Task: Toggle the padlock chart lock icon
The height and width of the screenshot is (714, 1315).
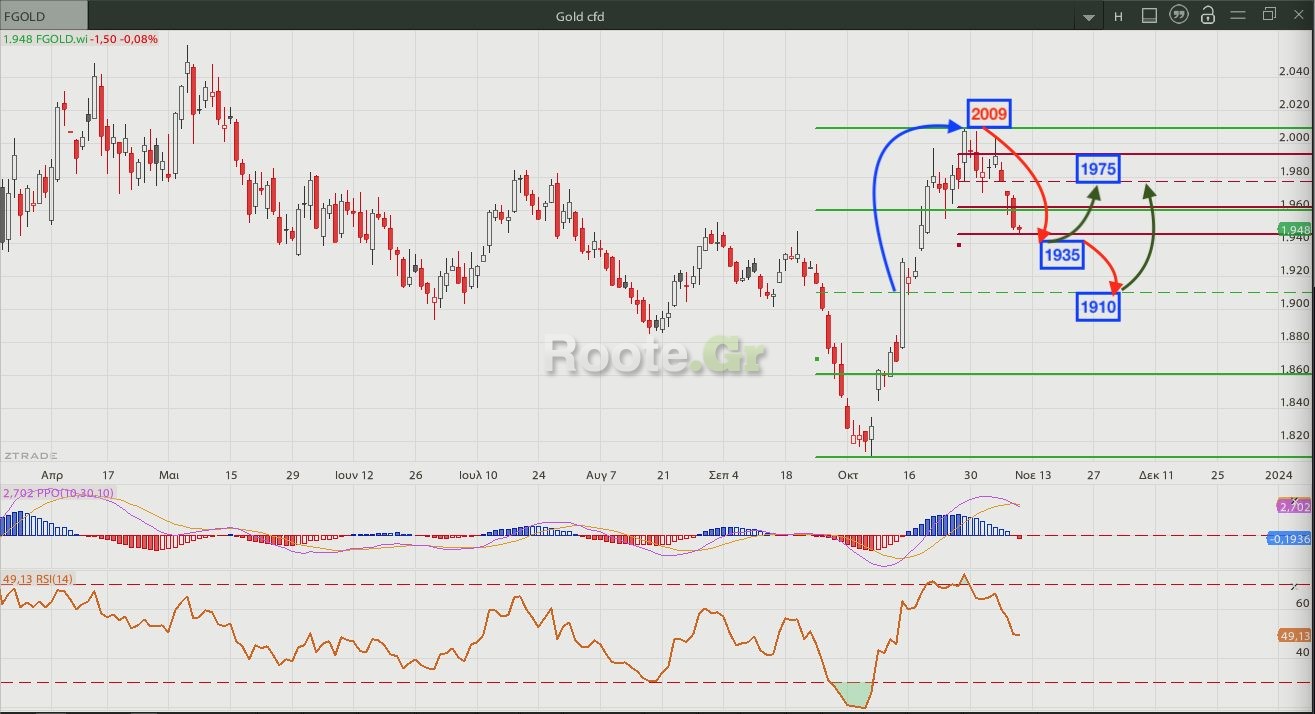Action: pyautogui.click(x=1208, y=16)
